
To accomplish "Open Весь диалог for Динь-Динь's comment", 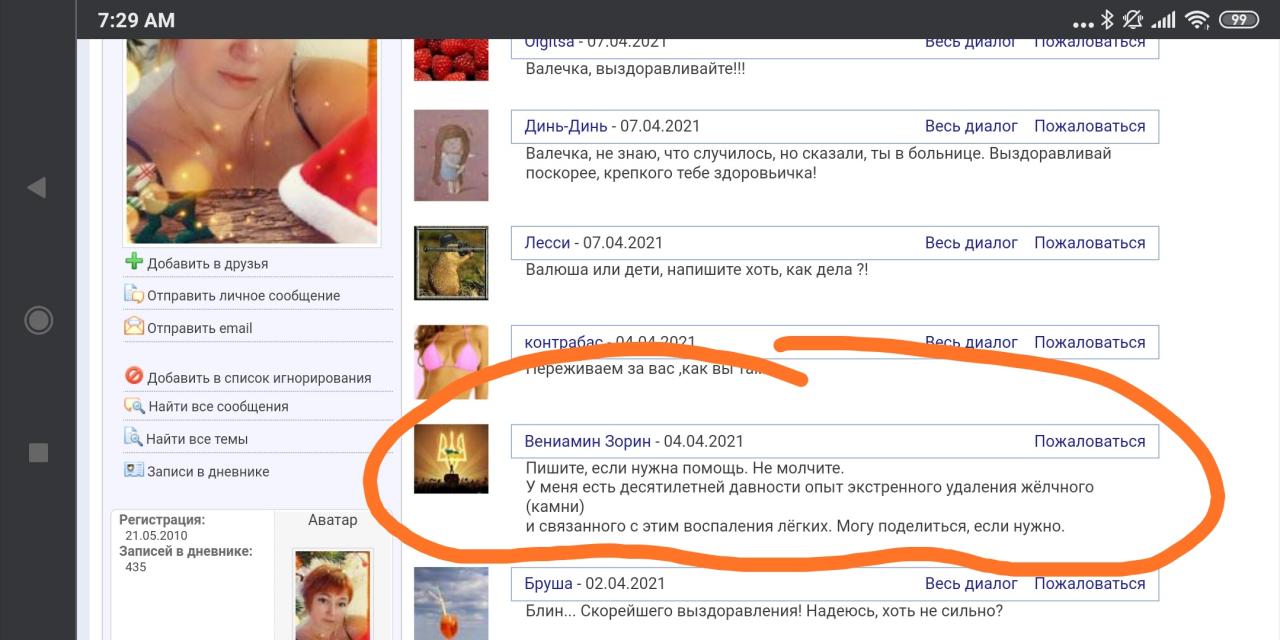I will pyautogui.click(x=971, y=126).
